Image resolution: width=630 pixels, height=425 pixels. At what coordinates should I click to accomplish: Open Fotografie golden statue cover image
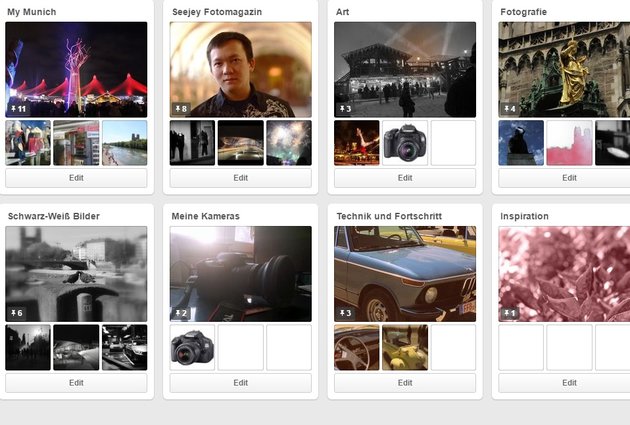[x=564, y=69]
